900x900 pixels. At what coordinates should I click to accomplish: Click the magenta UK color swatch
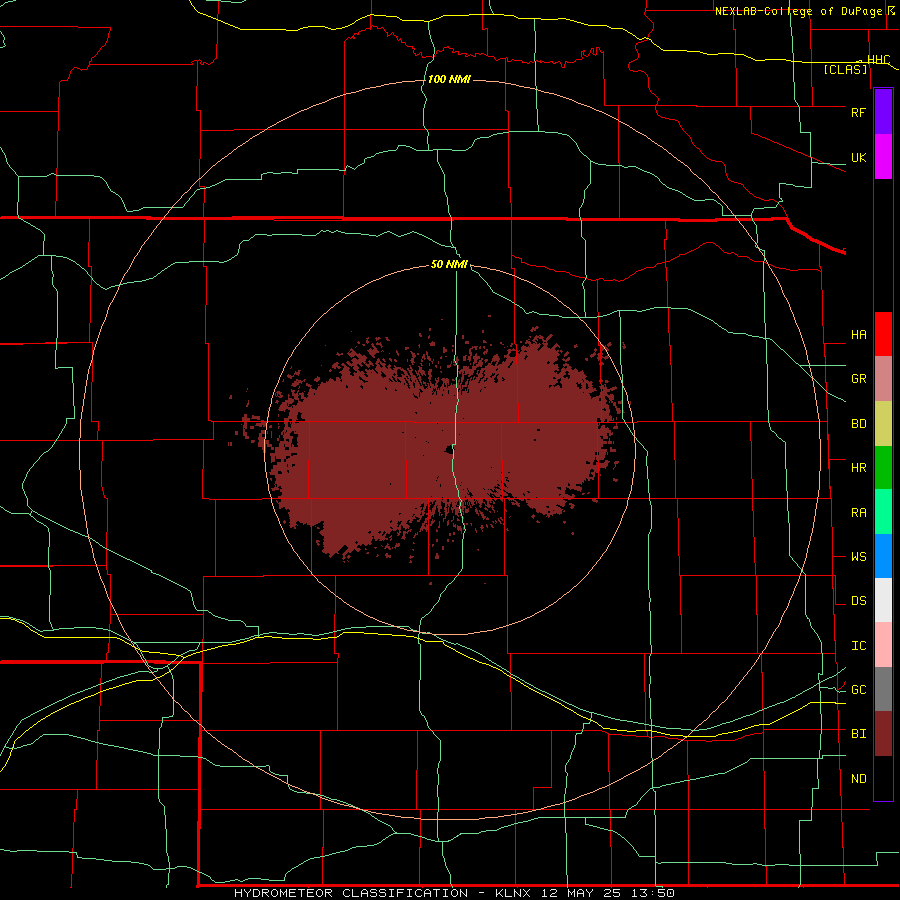click(883, 157)
